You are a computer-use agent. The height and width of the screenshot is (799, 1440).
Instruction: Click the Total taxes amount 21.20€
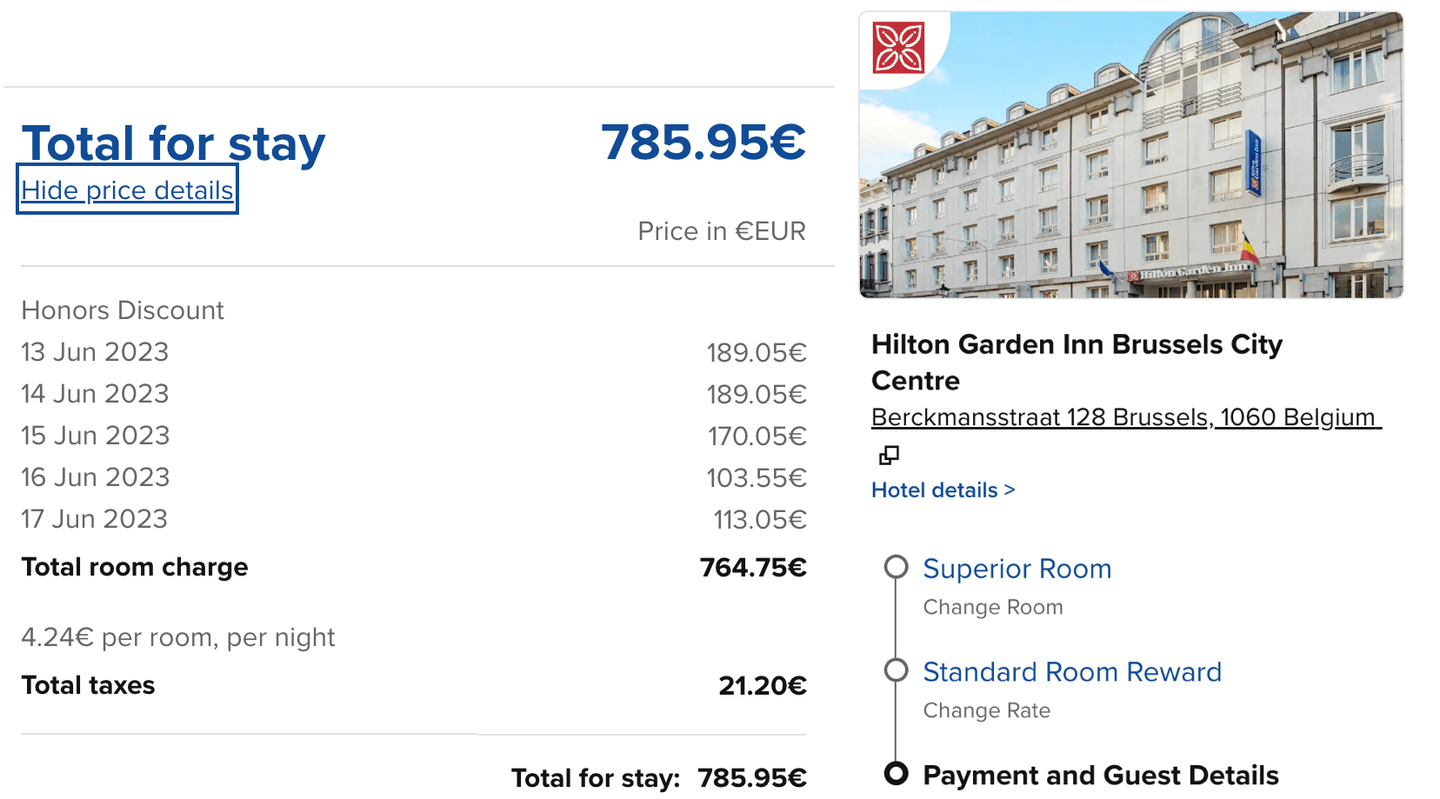point(762,686)
